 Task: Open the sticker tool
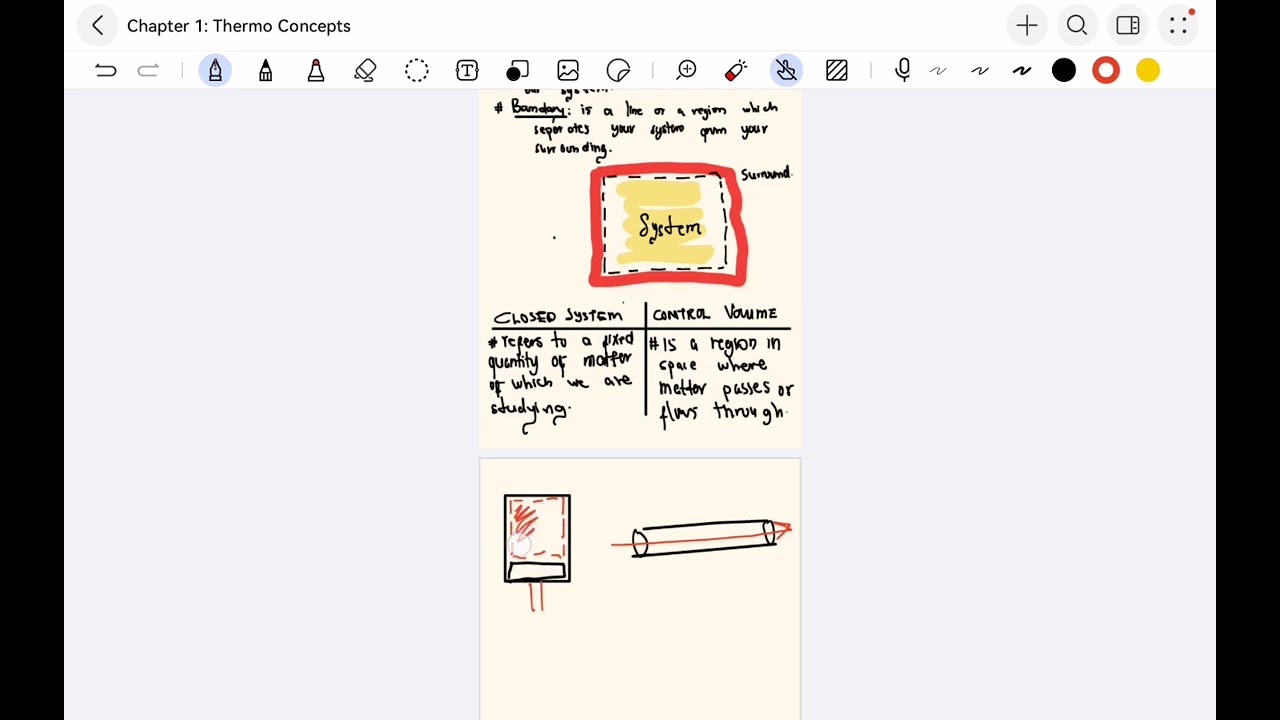click(x=619, y=70)
